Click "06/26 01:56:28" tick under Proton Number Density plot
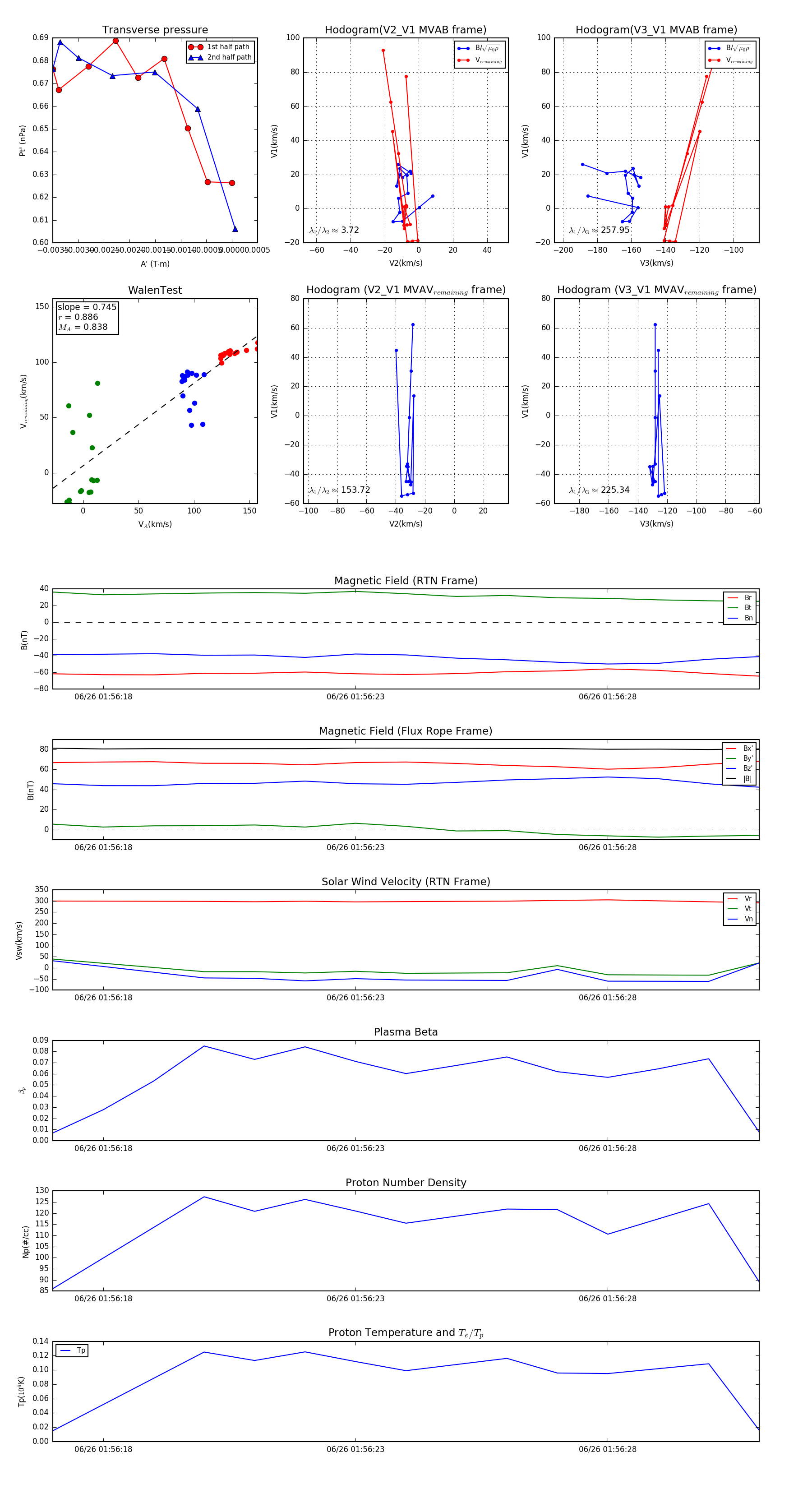812x1489 pixels. (607, 1299)
